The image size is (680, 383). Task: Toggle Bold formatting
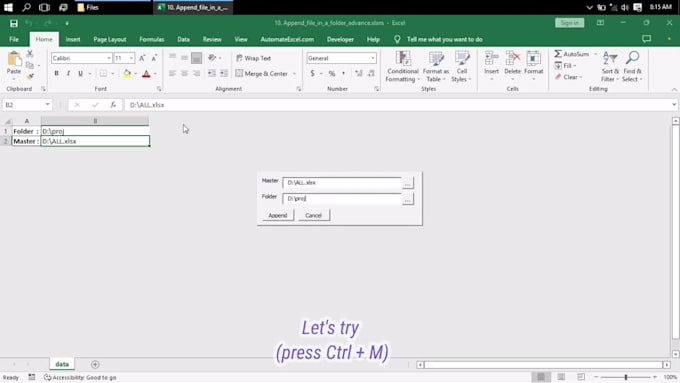pyautogui.click(x=56, y=74)
